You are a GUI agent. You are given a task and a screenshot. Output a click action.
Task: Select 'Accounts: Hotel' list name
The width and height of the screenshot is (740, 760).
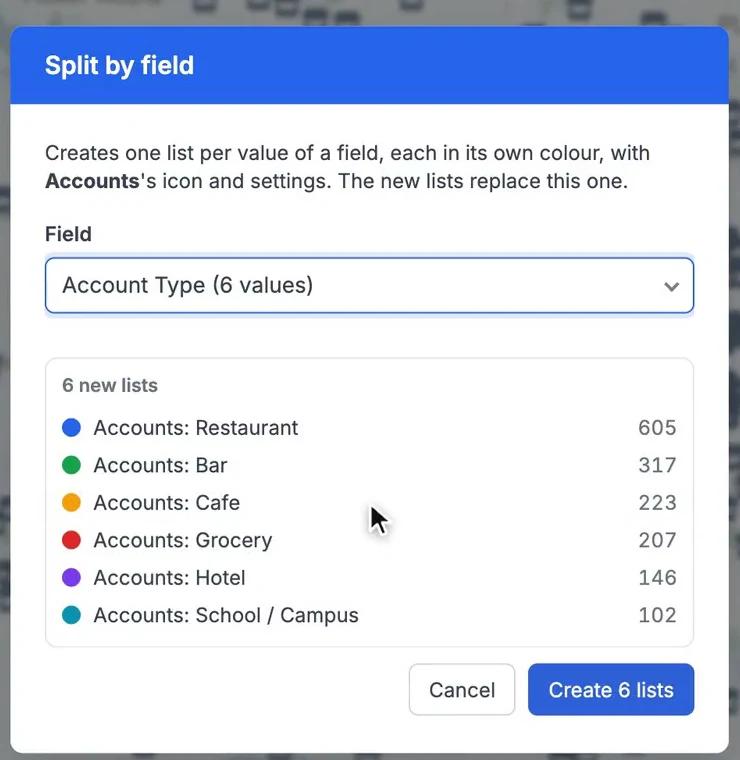pos(170,578)
